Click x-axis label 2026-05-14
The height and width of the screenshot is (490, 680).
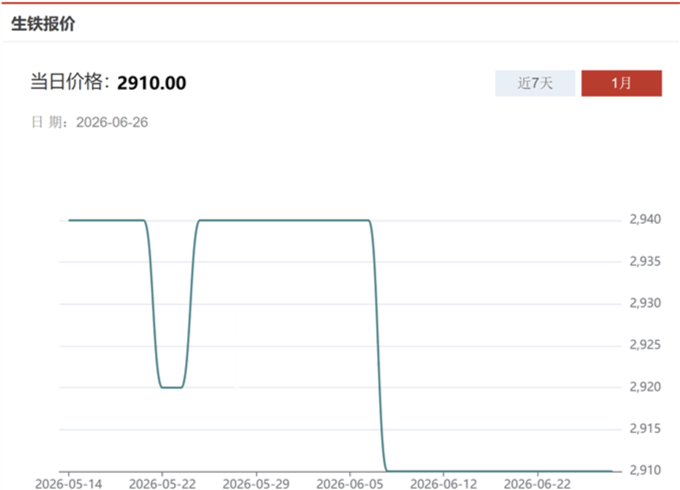tap(69, 483)
